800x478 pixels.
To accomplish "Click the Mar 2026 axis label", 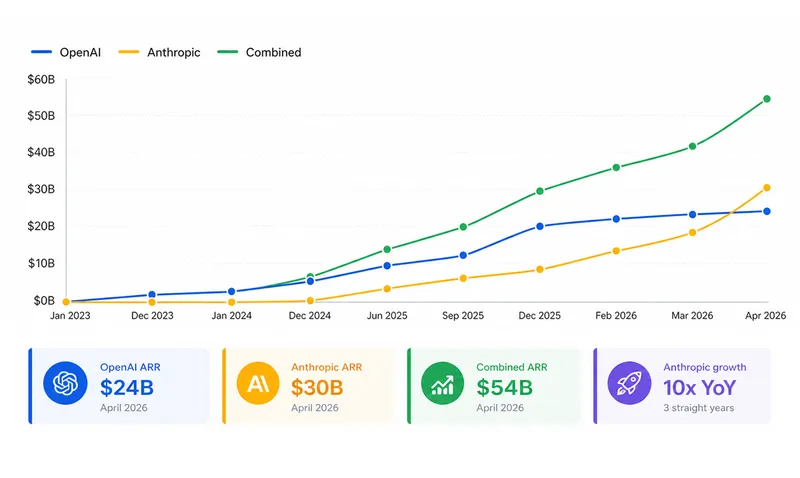I will coord(692,316).
